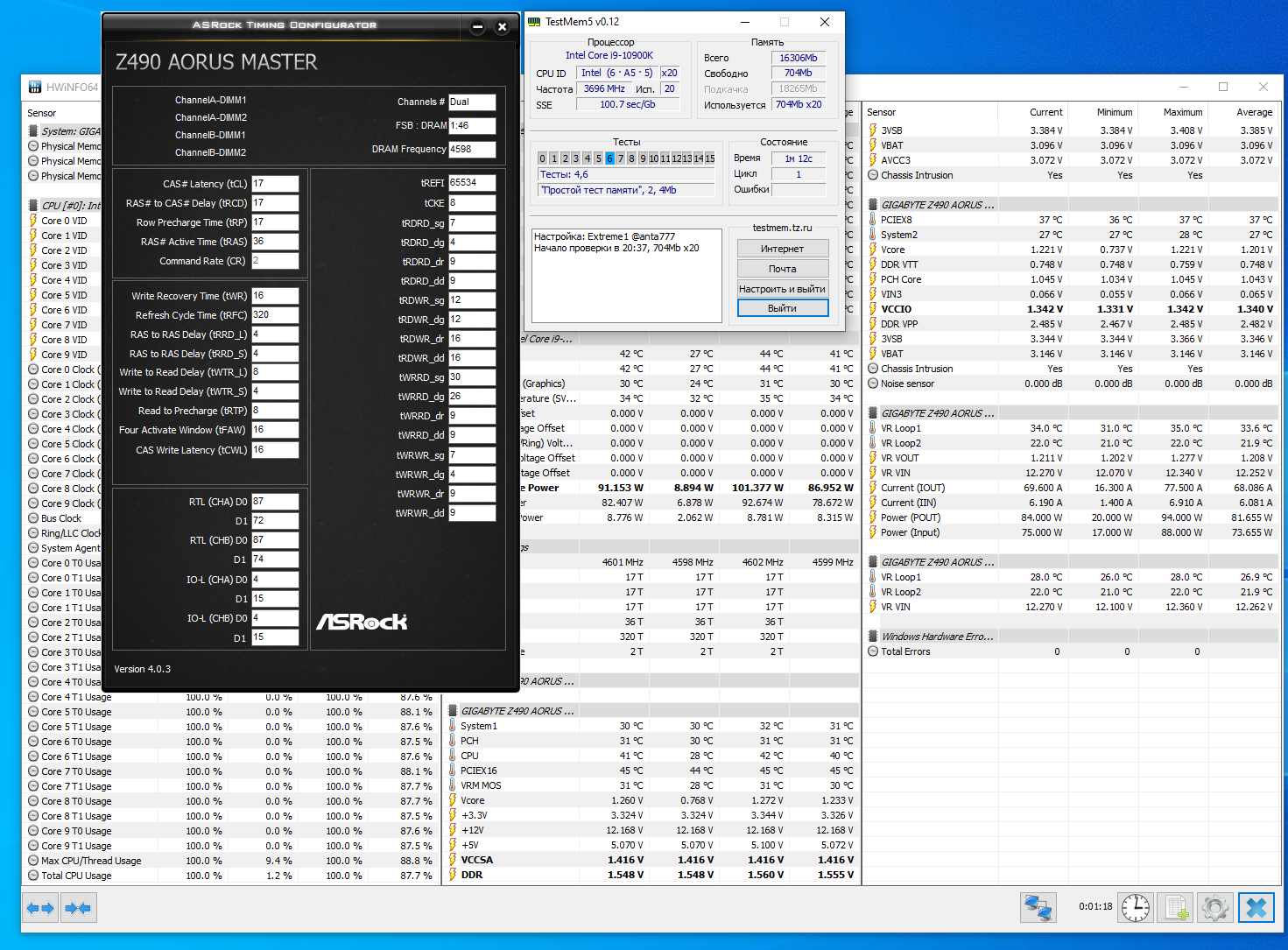Click the HWiNFO64 title bar app icon
The width and height of the screenshot is (1288, 950).
pyautogui.click(x=35, y=87)
